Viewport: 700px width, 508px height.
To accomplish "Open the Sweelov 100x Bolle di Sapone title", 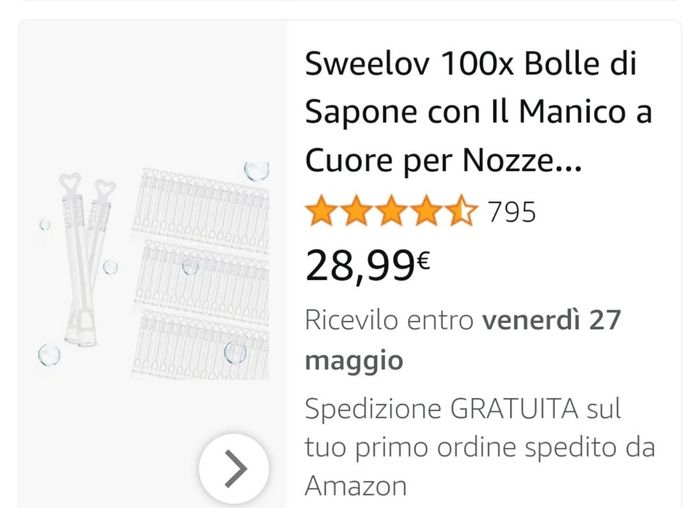I will pyautogui.click(x=478, y=111).
